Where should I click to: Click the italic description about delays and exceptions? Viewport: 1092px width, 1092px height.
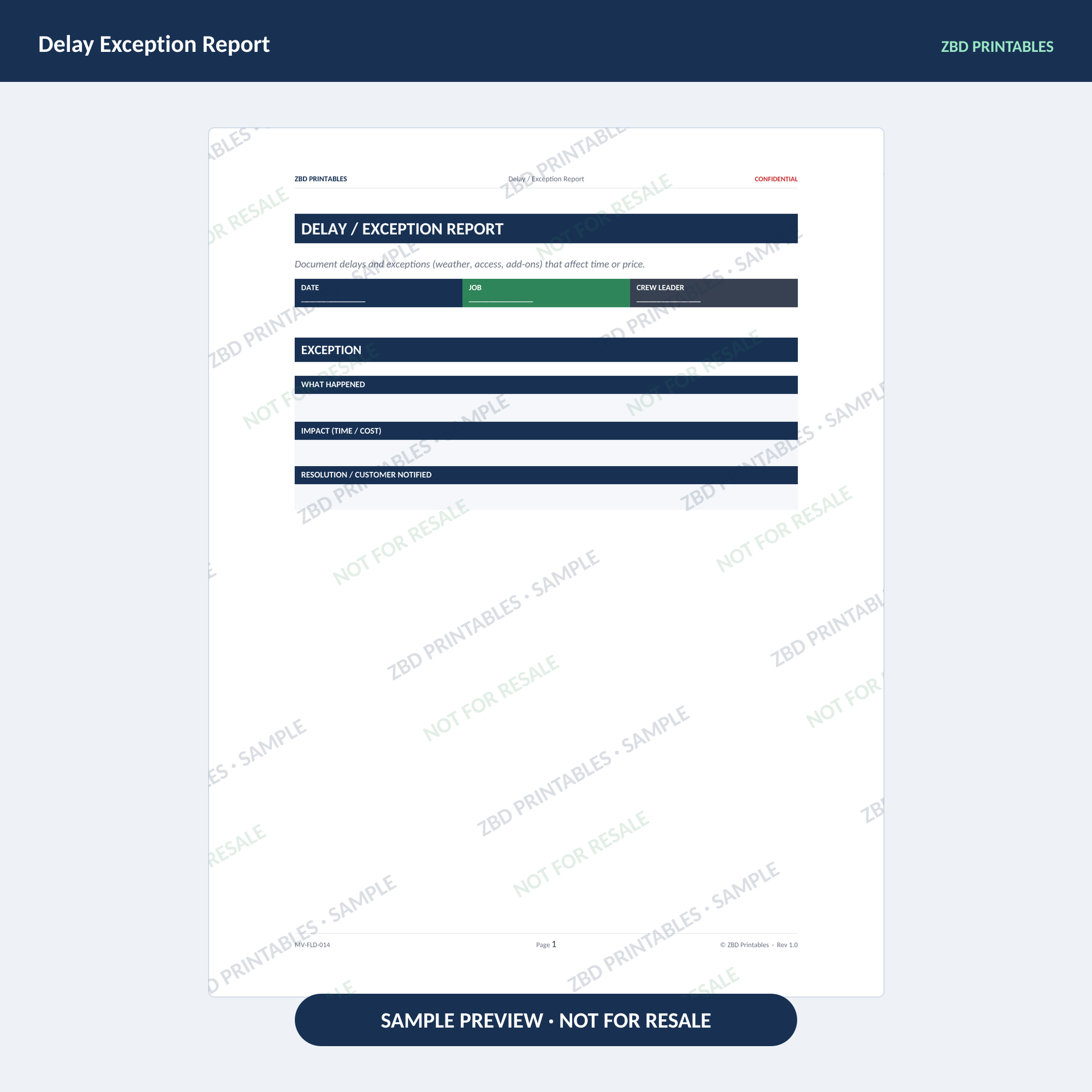click(470, 264)
